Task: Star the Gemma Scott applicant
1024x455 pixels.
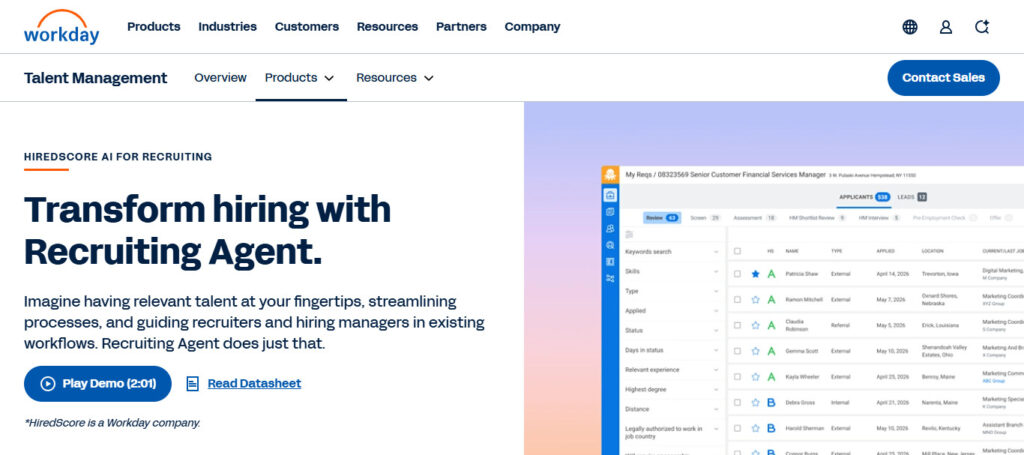Action: tap(756, 351)
